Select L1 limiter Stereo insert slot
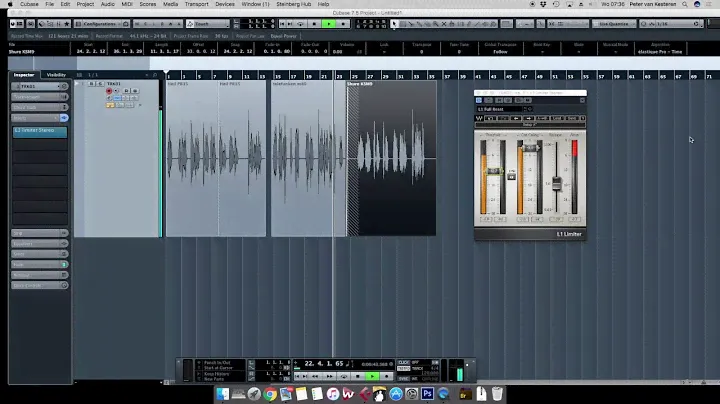The height and width of the screenshot is (404, 720). coord(39,131)
